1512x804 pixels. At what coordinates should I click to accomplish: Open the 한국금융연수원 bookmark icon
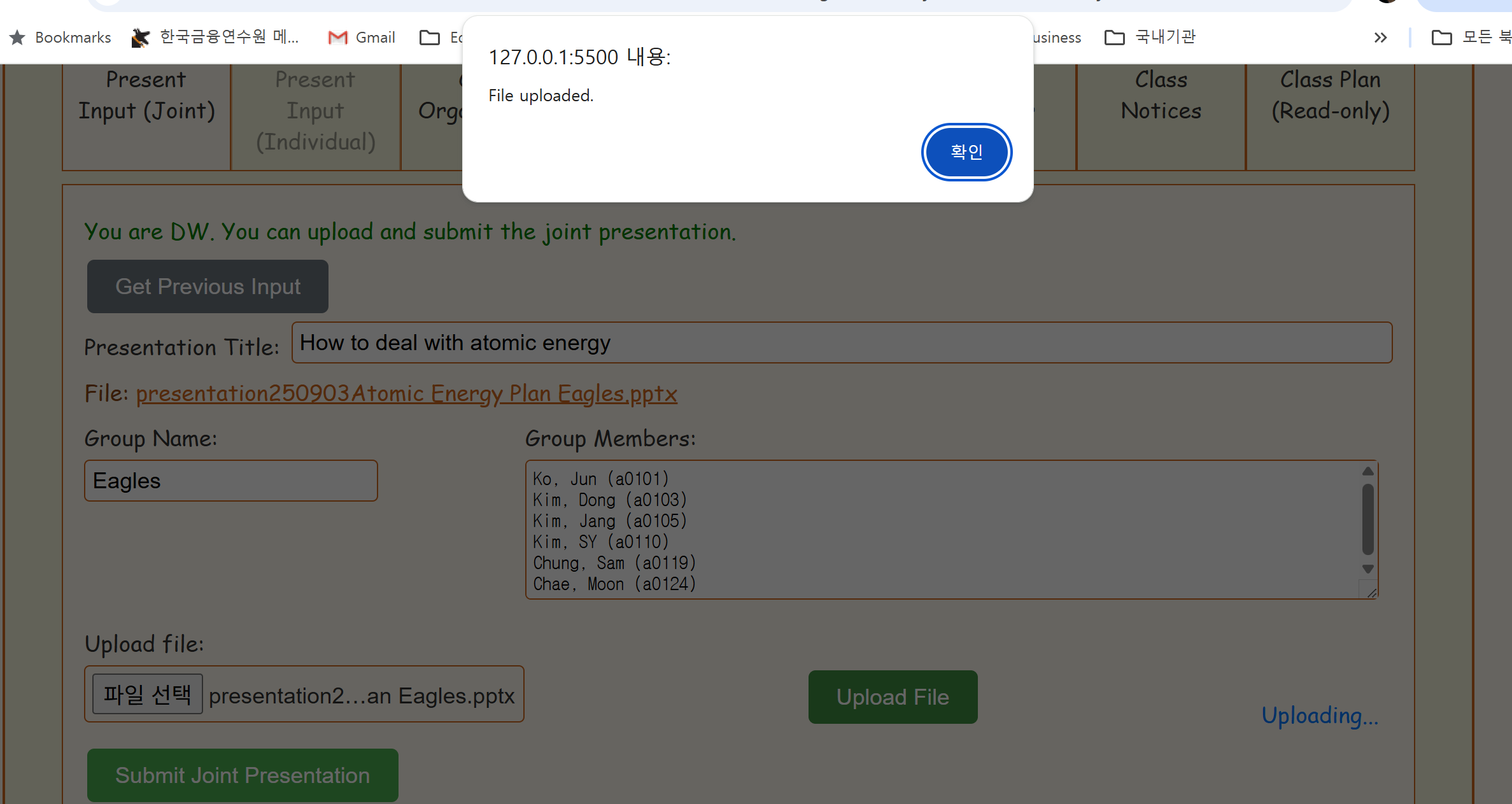point(140,38)
